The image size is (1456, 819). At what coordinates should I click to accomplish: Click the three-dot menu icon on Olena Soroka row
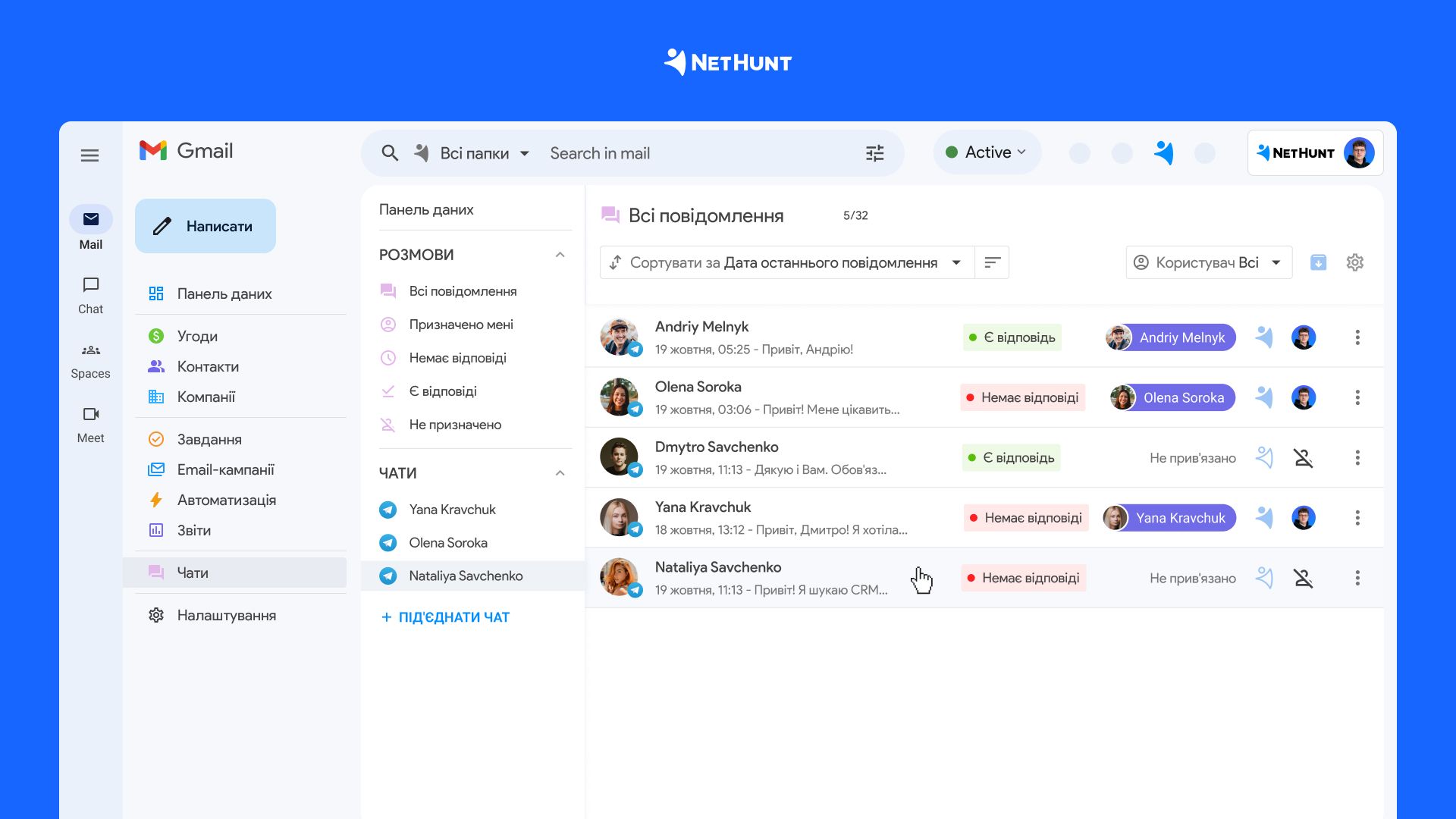pyautogui.click(x=1357, y=397)
